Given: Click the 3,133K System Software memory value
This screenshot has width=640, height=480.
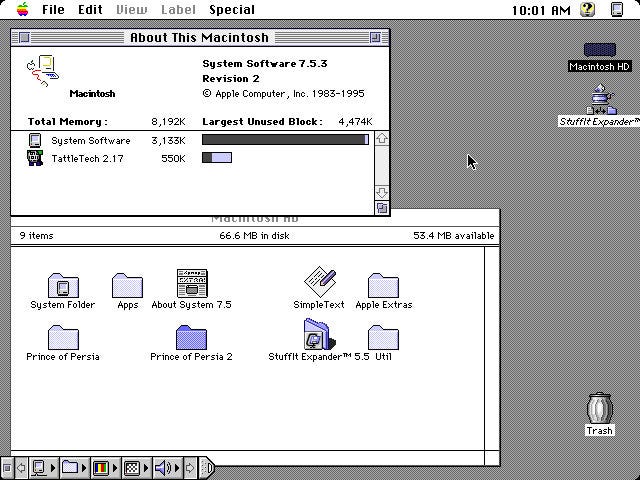Looking at the screenshot, I should pos(168,140).
